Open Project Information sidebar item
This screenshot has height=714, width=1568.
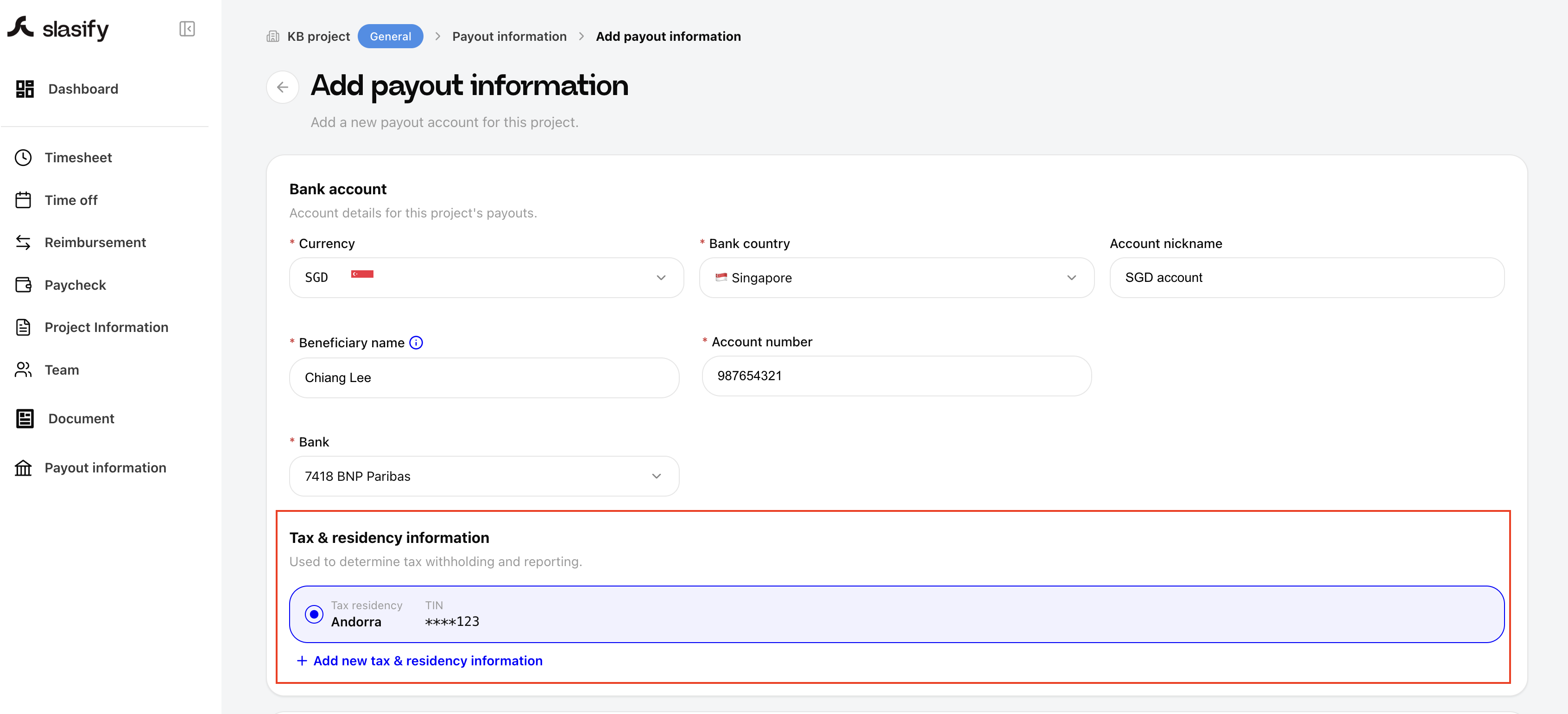pos(106,327)
